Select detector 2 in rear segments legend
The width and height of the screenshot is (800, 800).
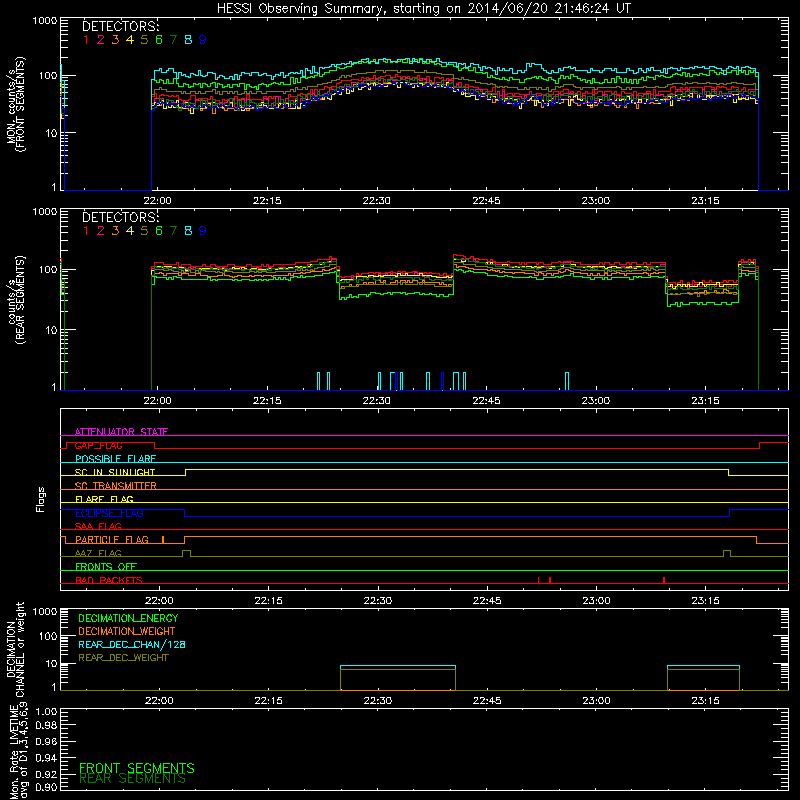tap(101, 231)
